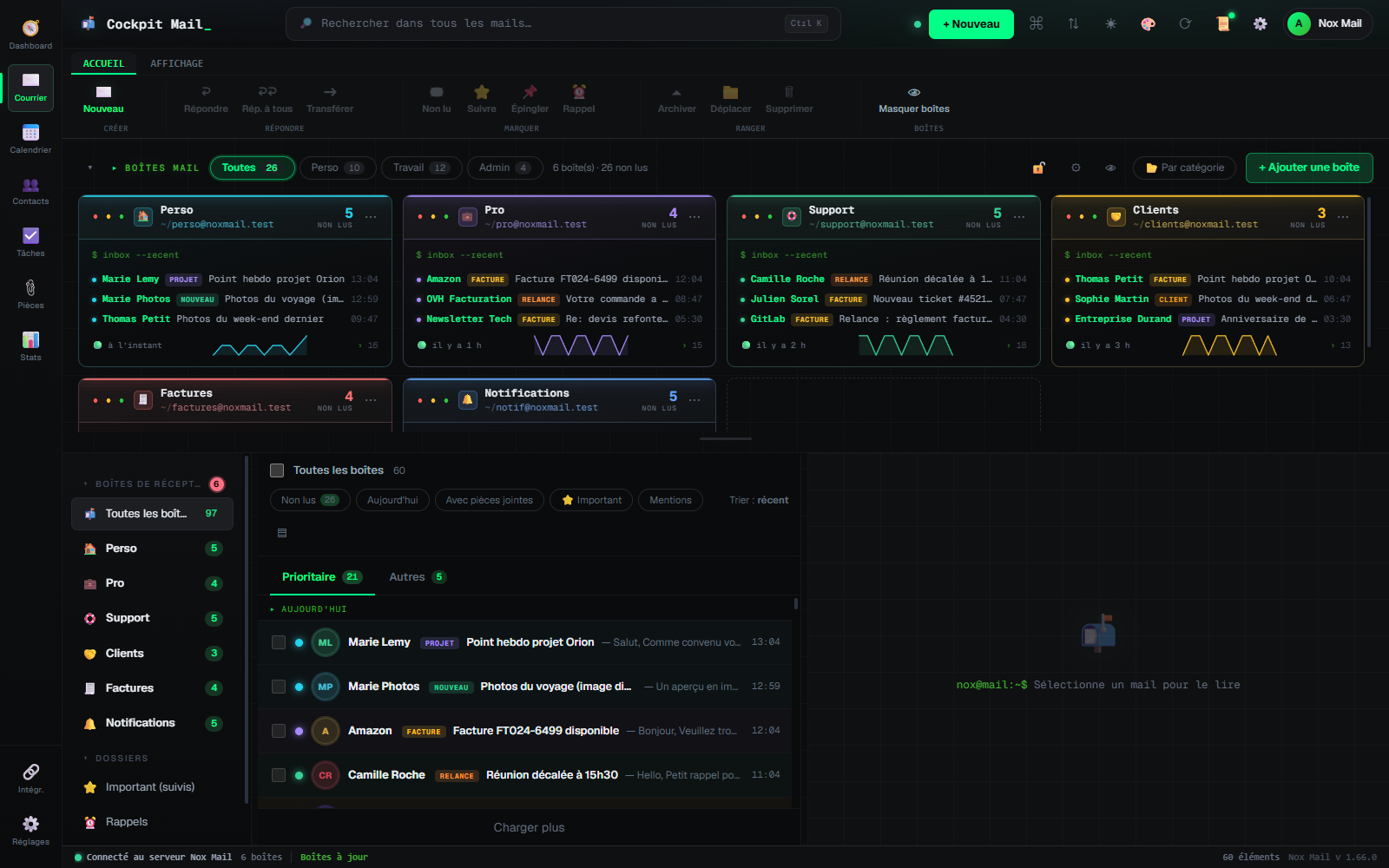The height and width of the screenshot is (868, 1389).
Task: Click the command palette icon in header
Action: point(1036,24)
